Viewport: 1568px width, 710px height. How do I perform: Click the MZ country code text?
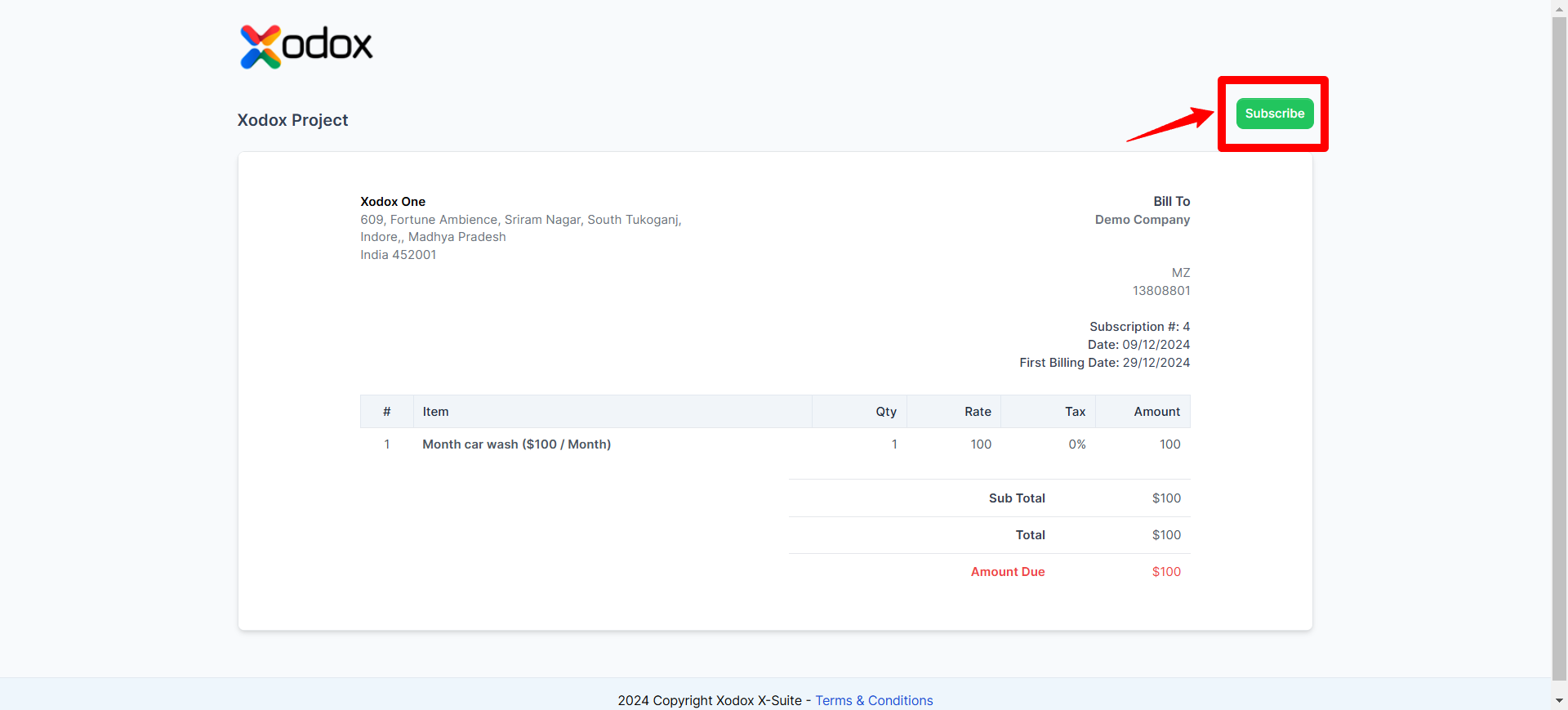click(x=1181, y=273)
